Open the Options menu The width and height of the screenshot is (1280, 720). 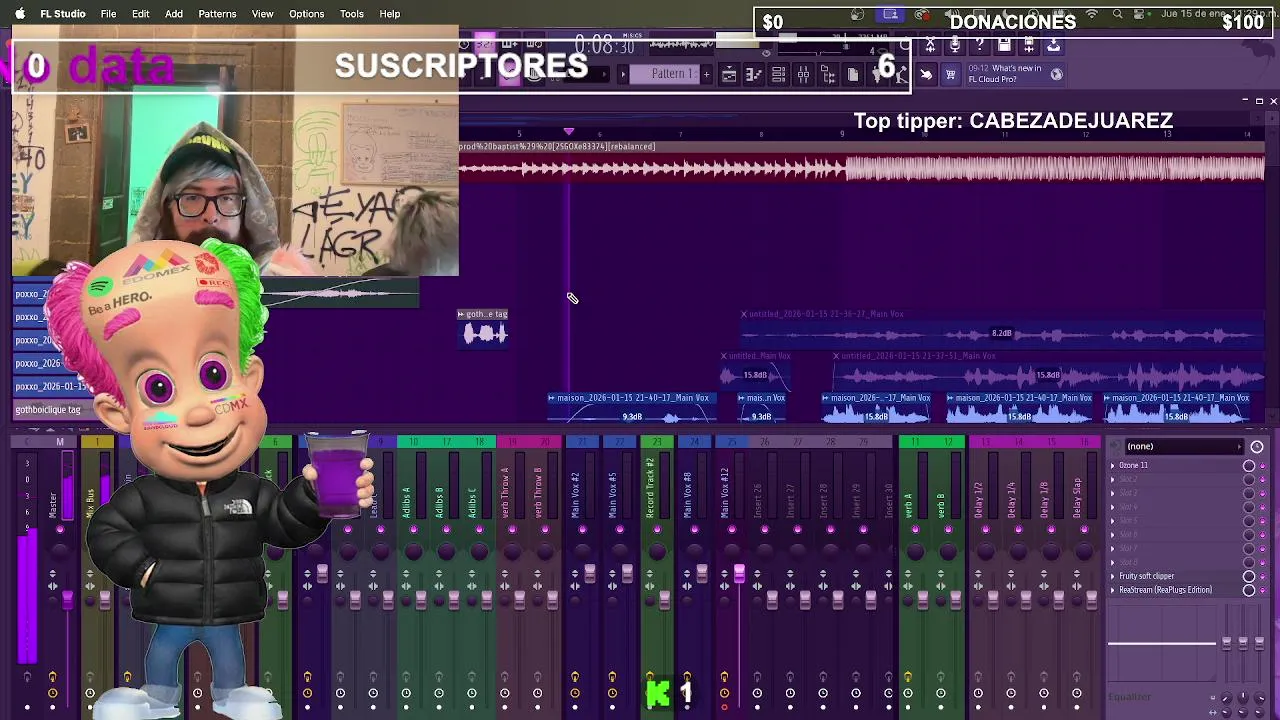(306, 14)
